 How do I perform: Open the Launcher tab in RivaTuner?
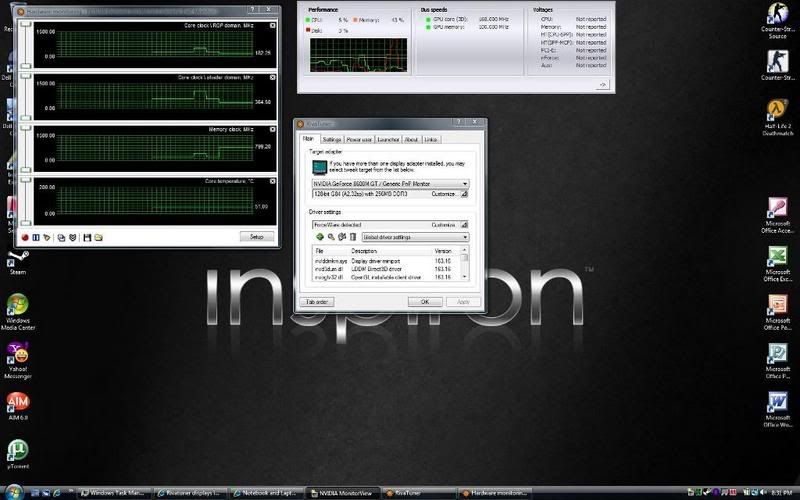click(388, 139)
